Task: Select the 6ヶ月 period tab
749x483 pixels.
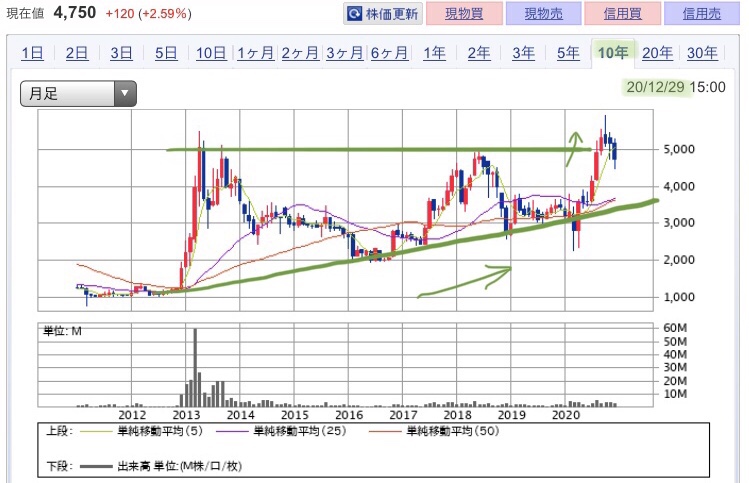Action: click(x=389, y=54)
